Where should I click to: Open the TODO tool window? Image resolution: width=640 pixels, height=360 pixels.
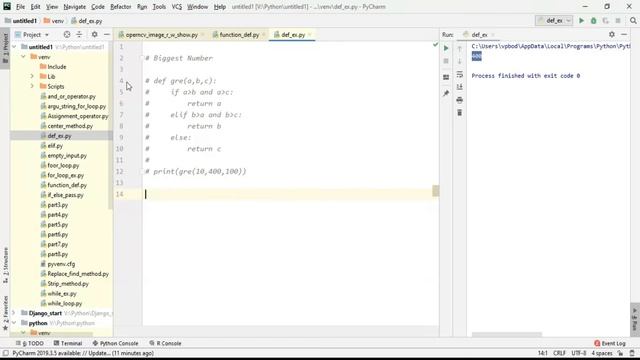point(30,343)
